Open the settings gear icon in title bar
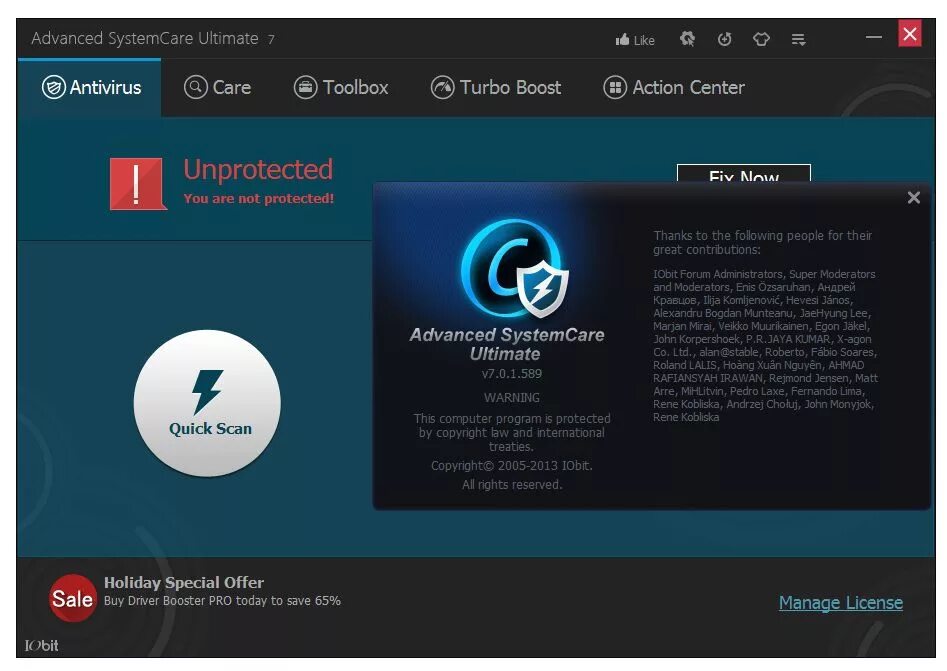The image size is (947, 671). tap(687, 39)
